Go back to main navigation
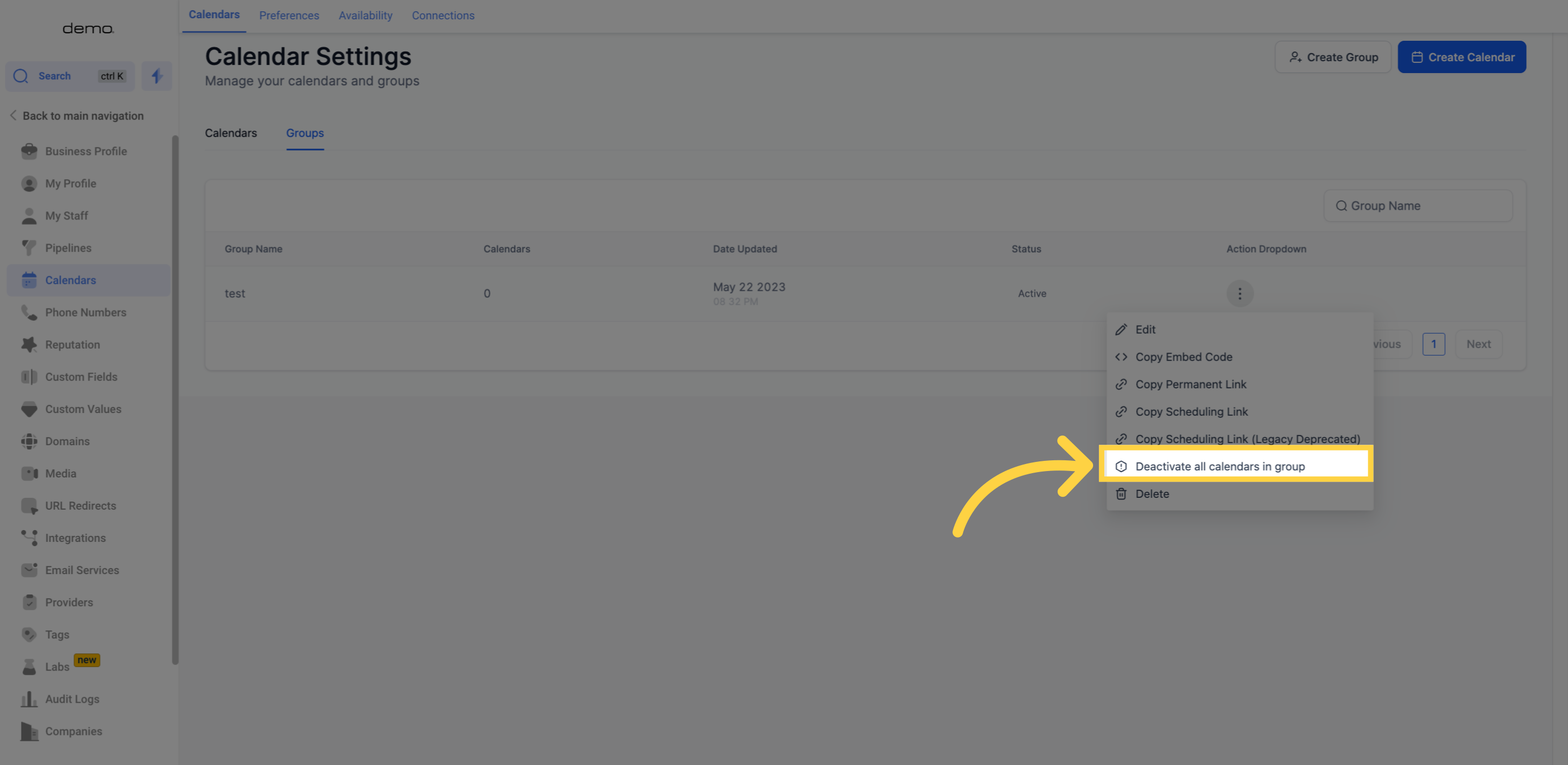This screenshot has width=1568, height=765. click(77, 116)
